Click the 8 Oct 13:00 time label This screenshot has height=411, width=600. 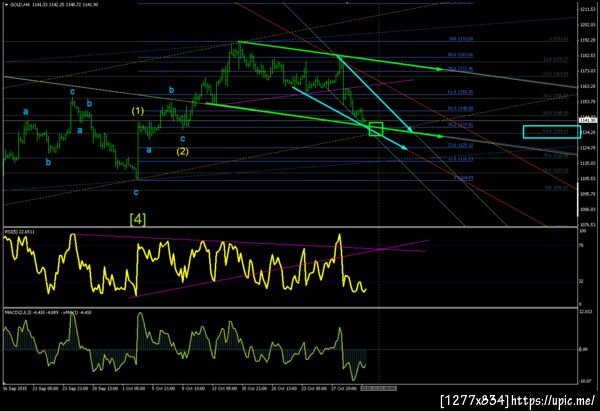pos(193,388)
